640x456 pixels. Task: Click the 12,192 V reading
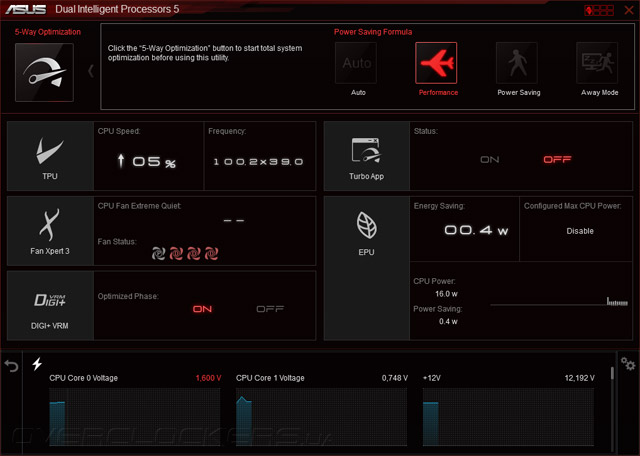coord(580,378)
